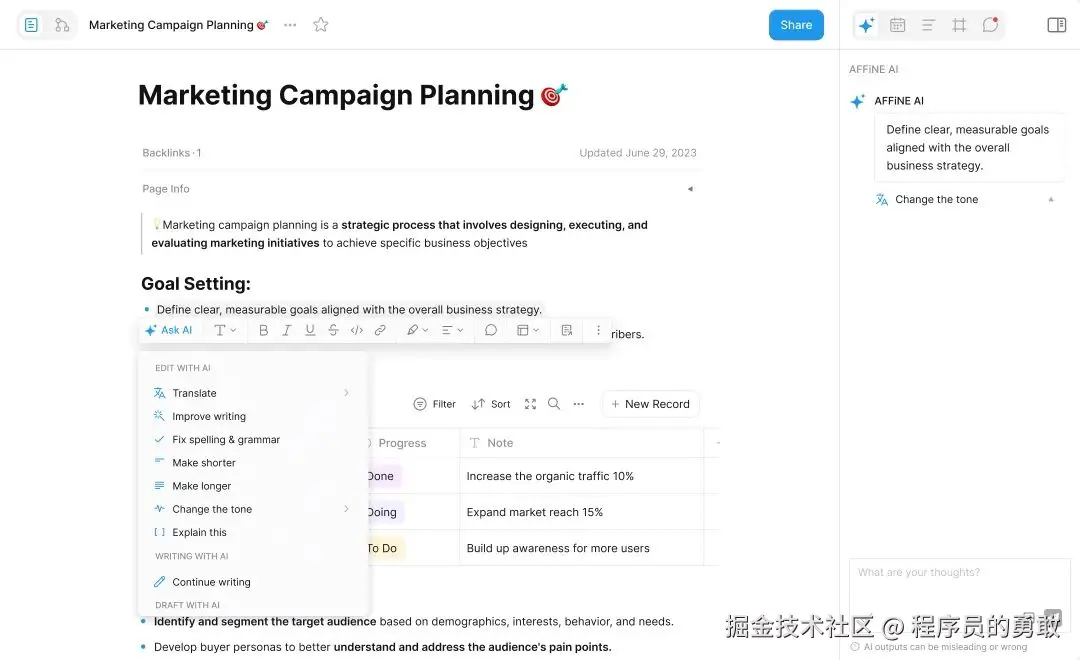The image size is (1080, 660).
Task: Select Change the tone in AI menu
Action: [252, 509]
